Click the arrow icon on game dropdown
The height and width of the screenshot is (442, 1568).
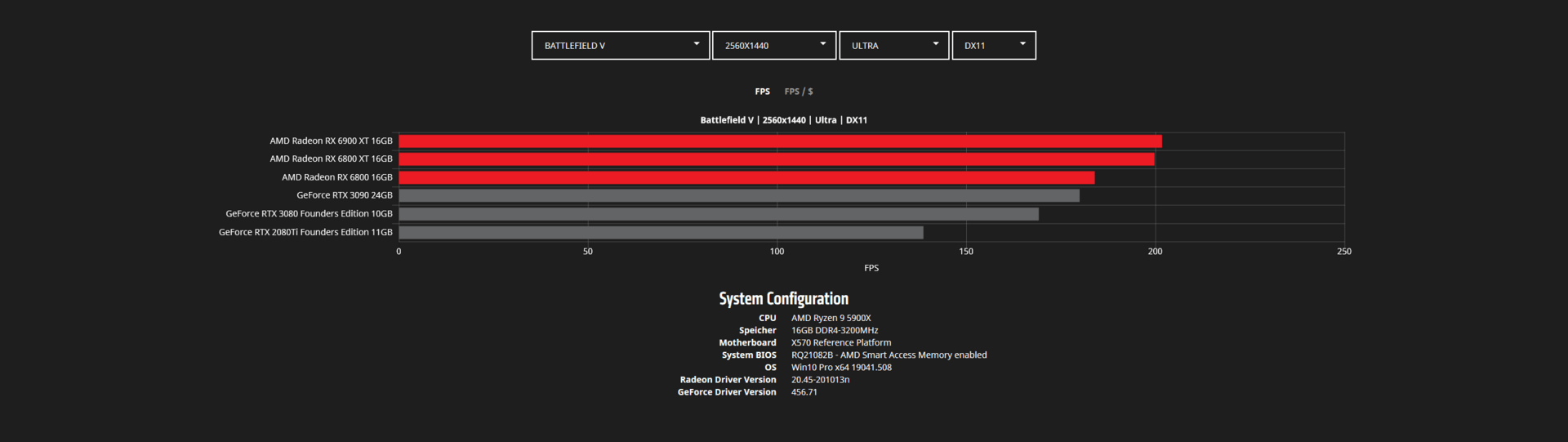click(x=697, y=44)
